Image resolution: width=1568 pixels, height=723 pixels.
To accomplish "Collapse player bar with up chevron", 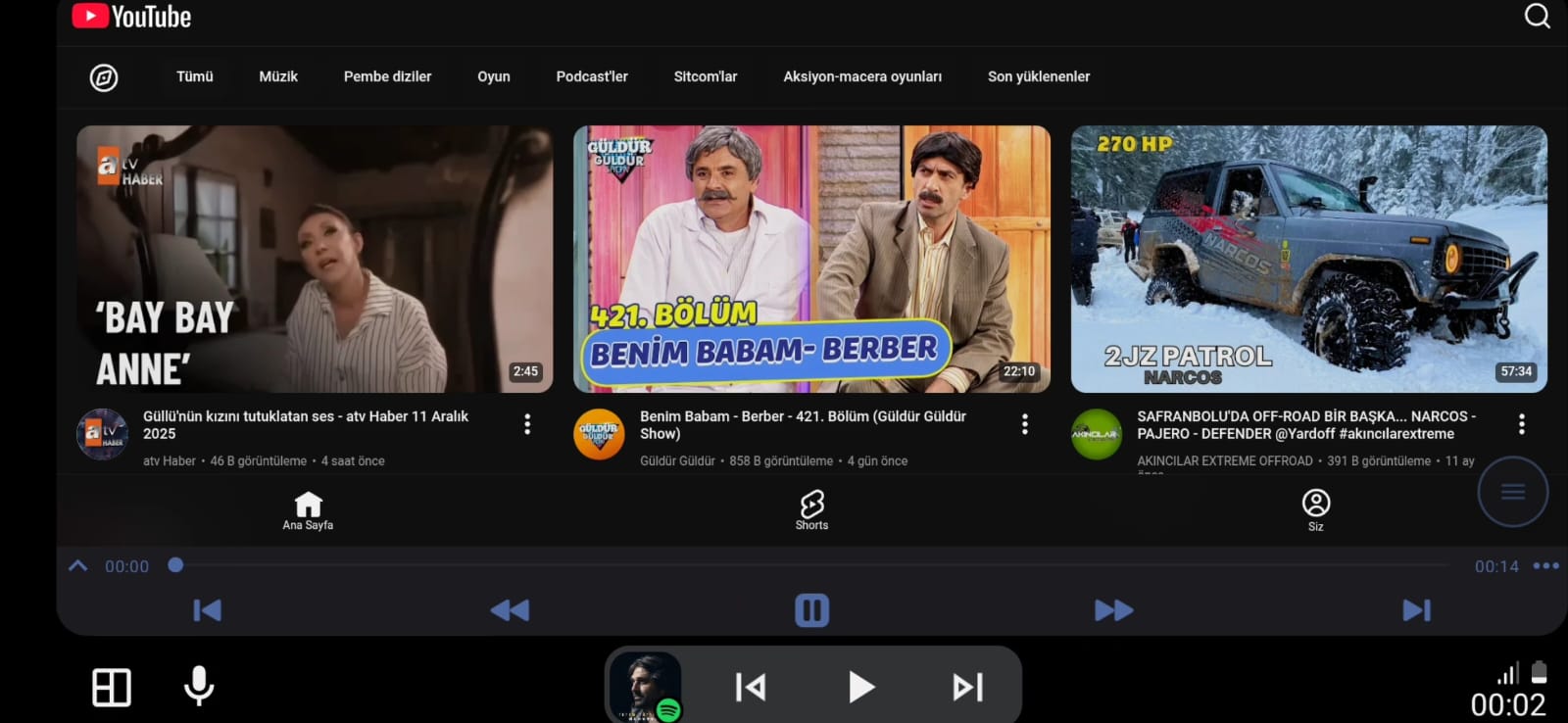I will (78, 566).
